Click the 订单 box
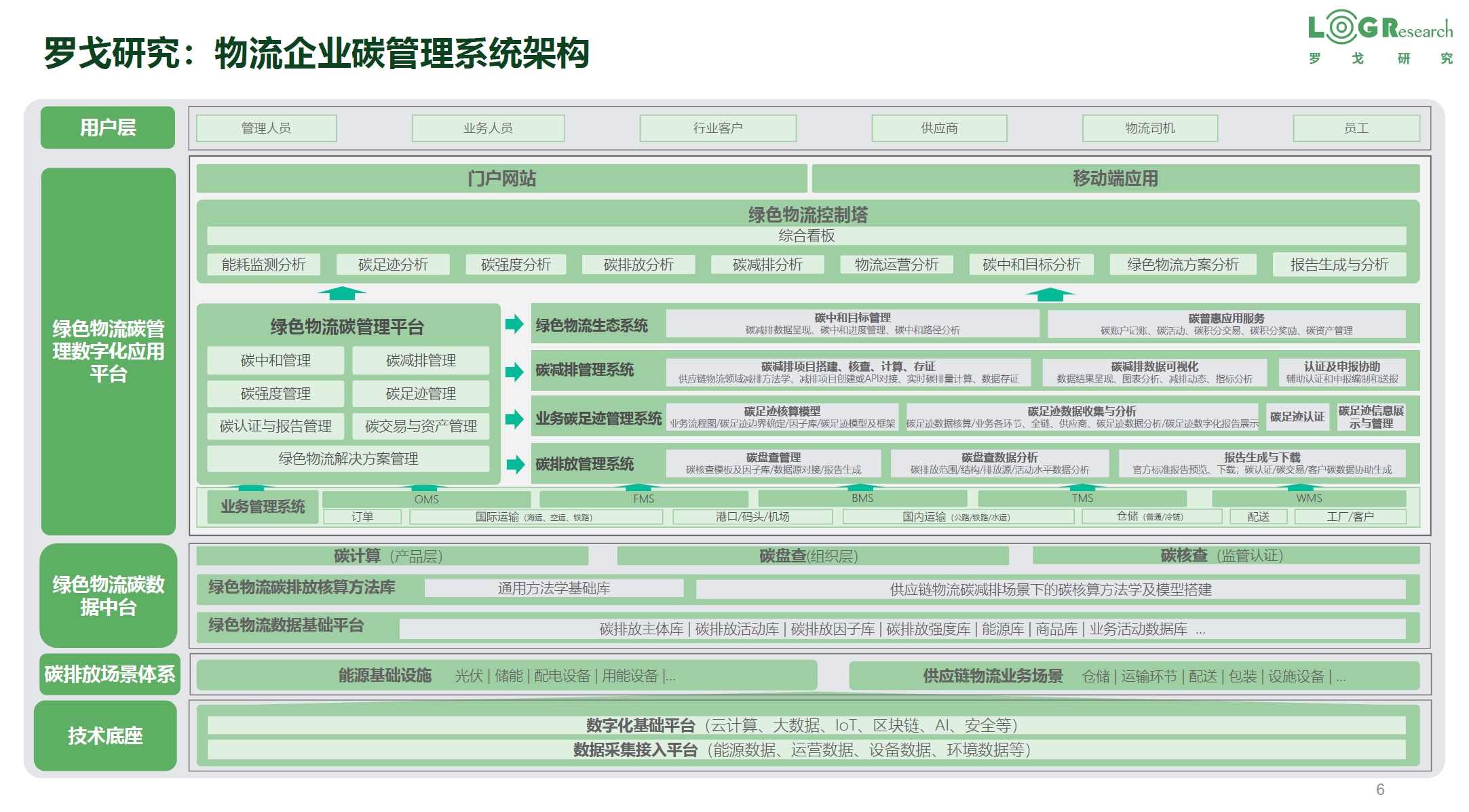Image resolution: width=1469 pixels, height=812 pixels. click(362, 517)
